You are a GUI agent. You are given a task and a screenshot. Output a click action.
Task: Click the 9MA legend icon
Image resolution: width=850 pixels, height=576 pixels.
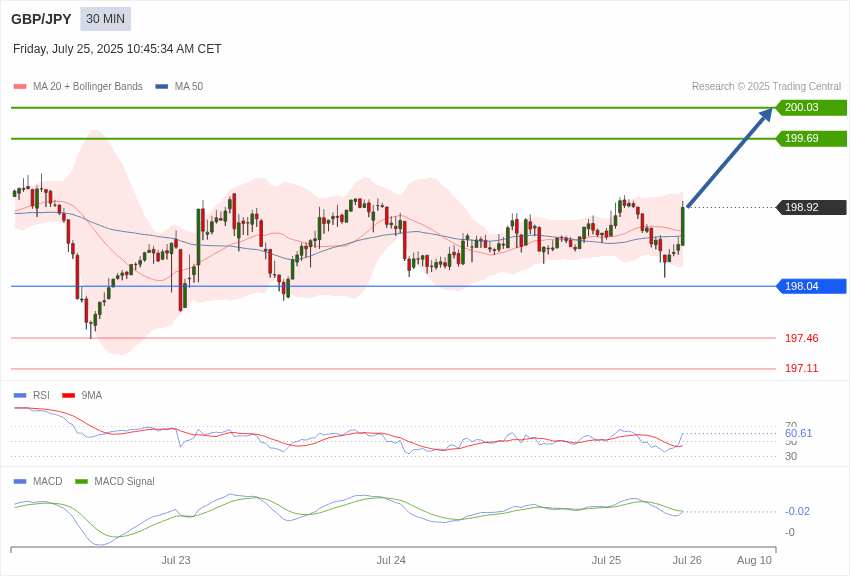click(x=67, y=395)
